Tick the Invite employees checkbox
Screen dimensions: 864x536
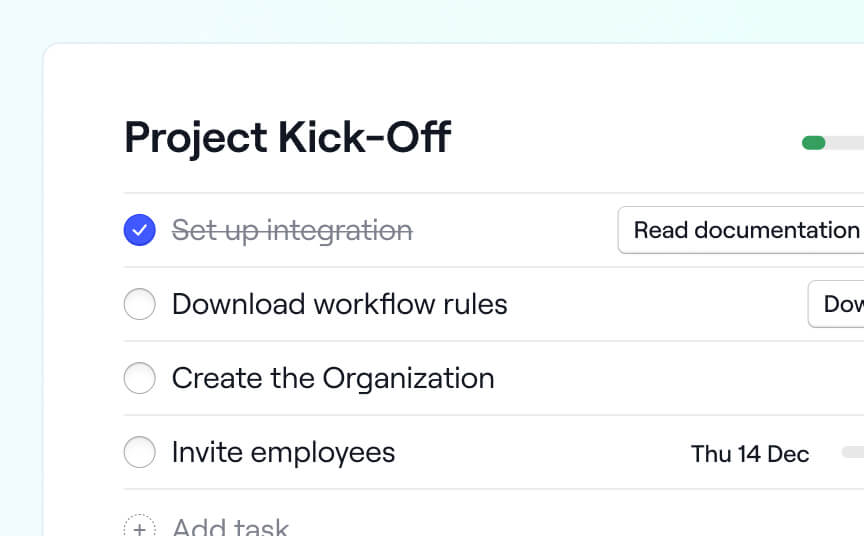click(x=140, y=453)
